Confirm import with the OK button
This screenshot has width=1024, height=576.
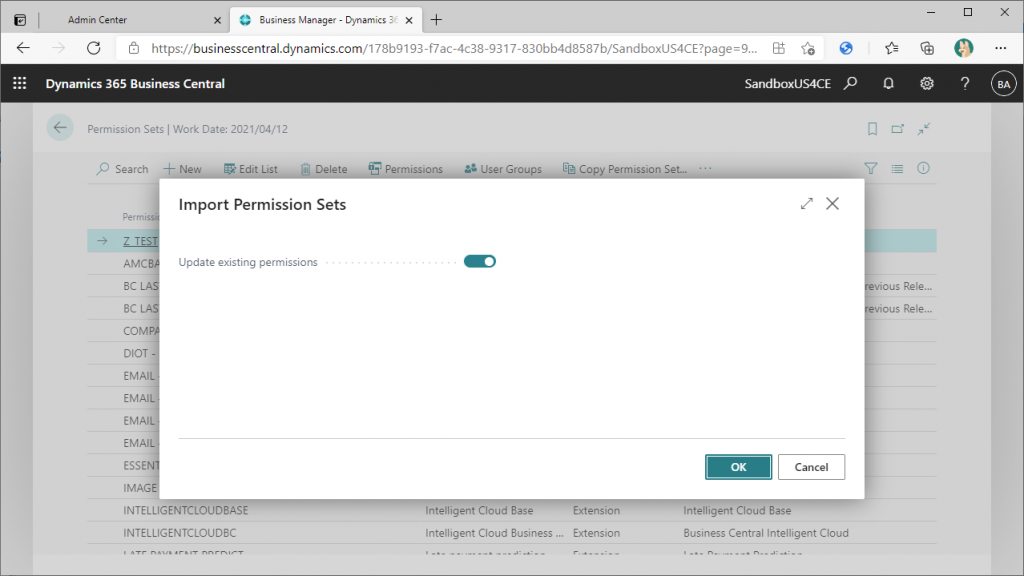pos(738,467)
